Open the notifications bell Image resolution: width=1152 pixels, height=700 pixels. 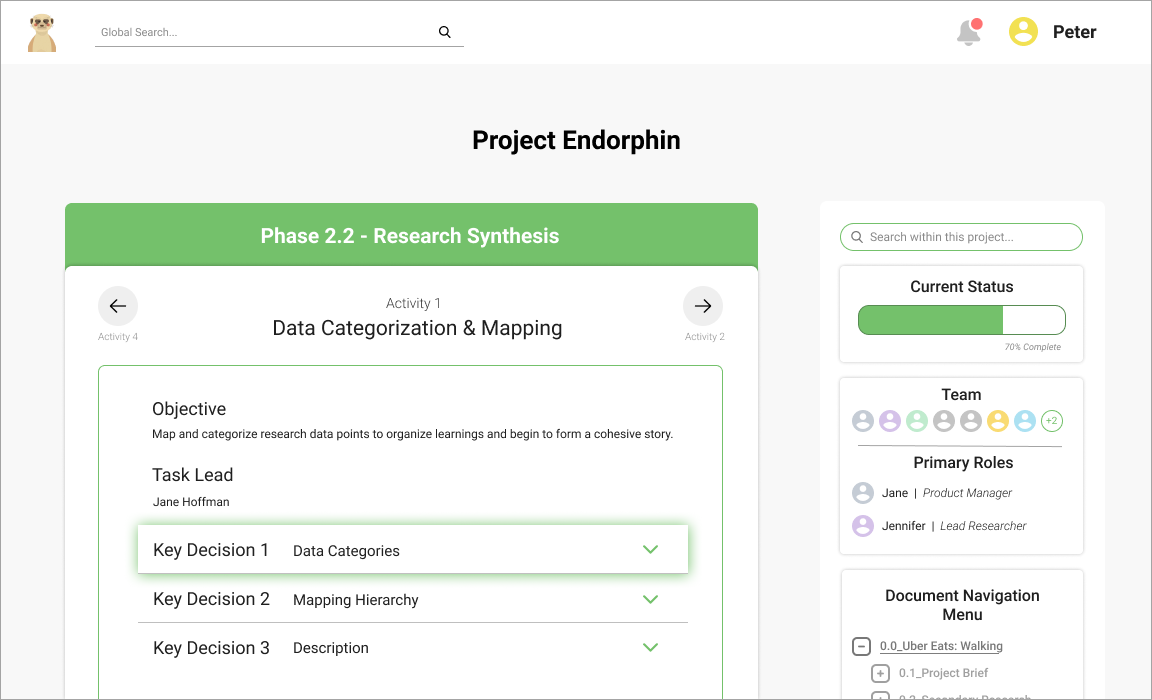(968, 32)
